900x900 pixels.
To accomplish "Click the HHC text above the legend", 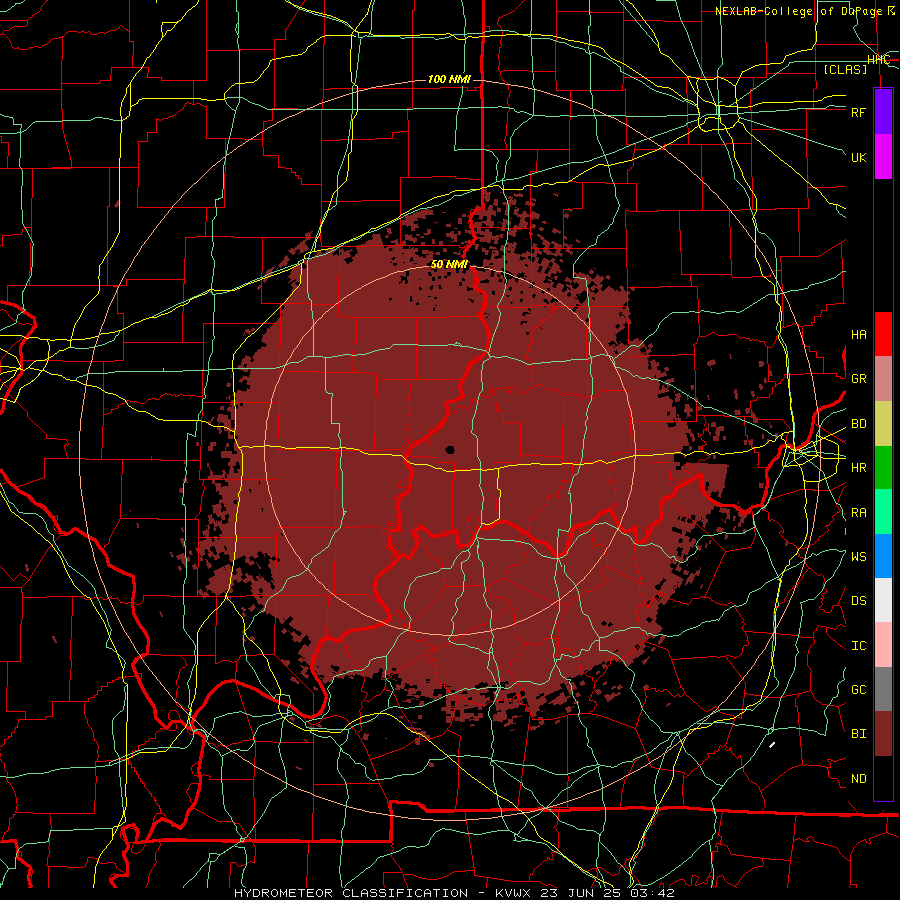I will click(878, 60).
